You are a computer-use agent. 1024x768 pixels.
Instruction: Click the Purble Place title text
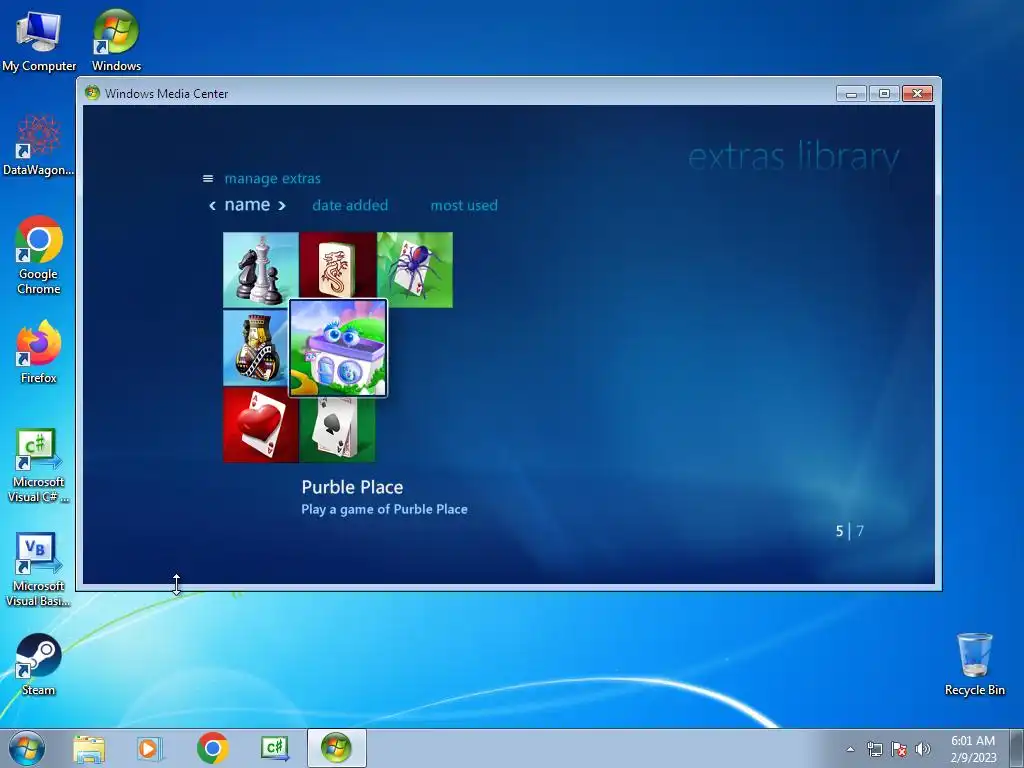(352, 487)
